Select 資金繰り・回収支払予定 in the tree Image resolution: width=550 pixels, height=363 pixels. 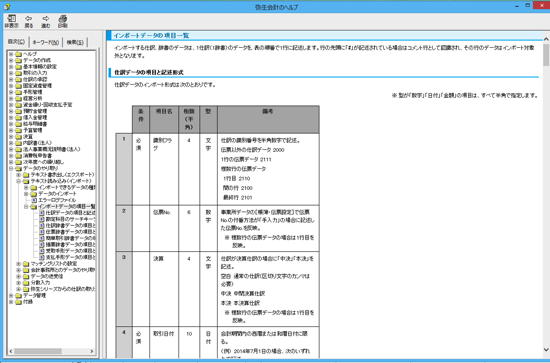coord(48,105)
